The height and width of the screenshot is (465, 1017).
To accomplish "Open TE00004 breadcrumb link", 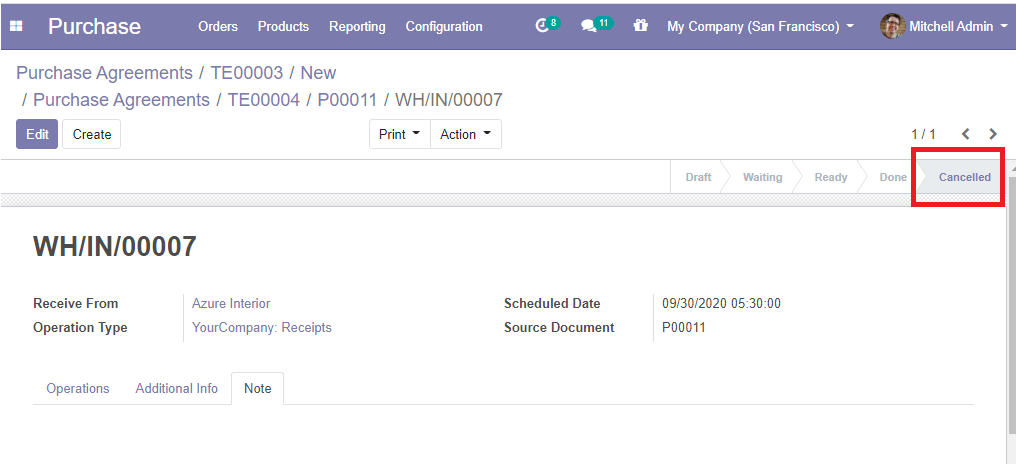I will click(264, 100).
